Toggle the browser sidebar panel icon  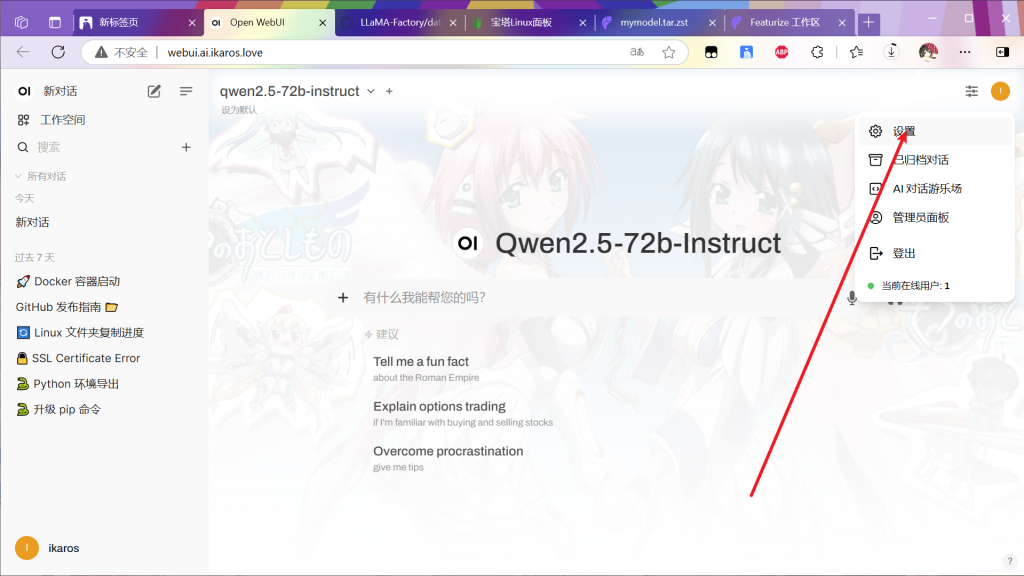coord(1002,52)
